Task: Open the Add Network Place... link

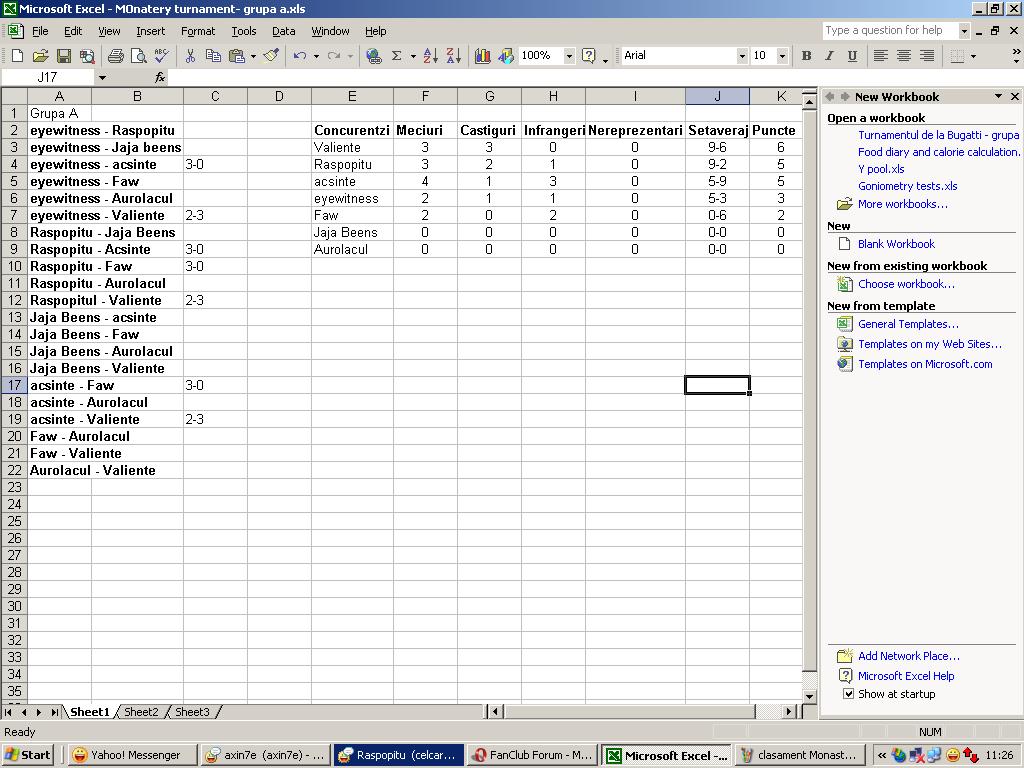Action: pyautogui.click(x=908, y=656)
